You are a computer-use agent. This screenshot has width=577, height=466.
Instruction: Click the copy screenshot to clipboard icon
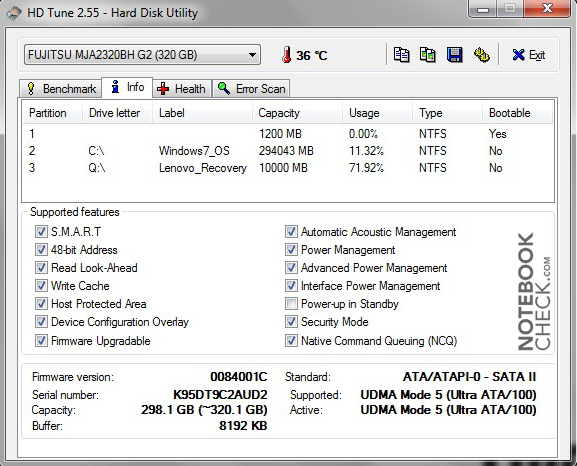click(428, 55)
